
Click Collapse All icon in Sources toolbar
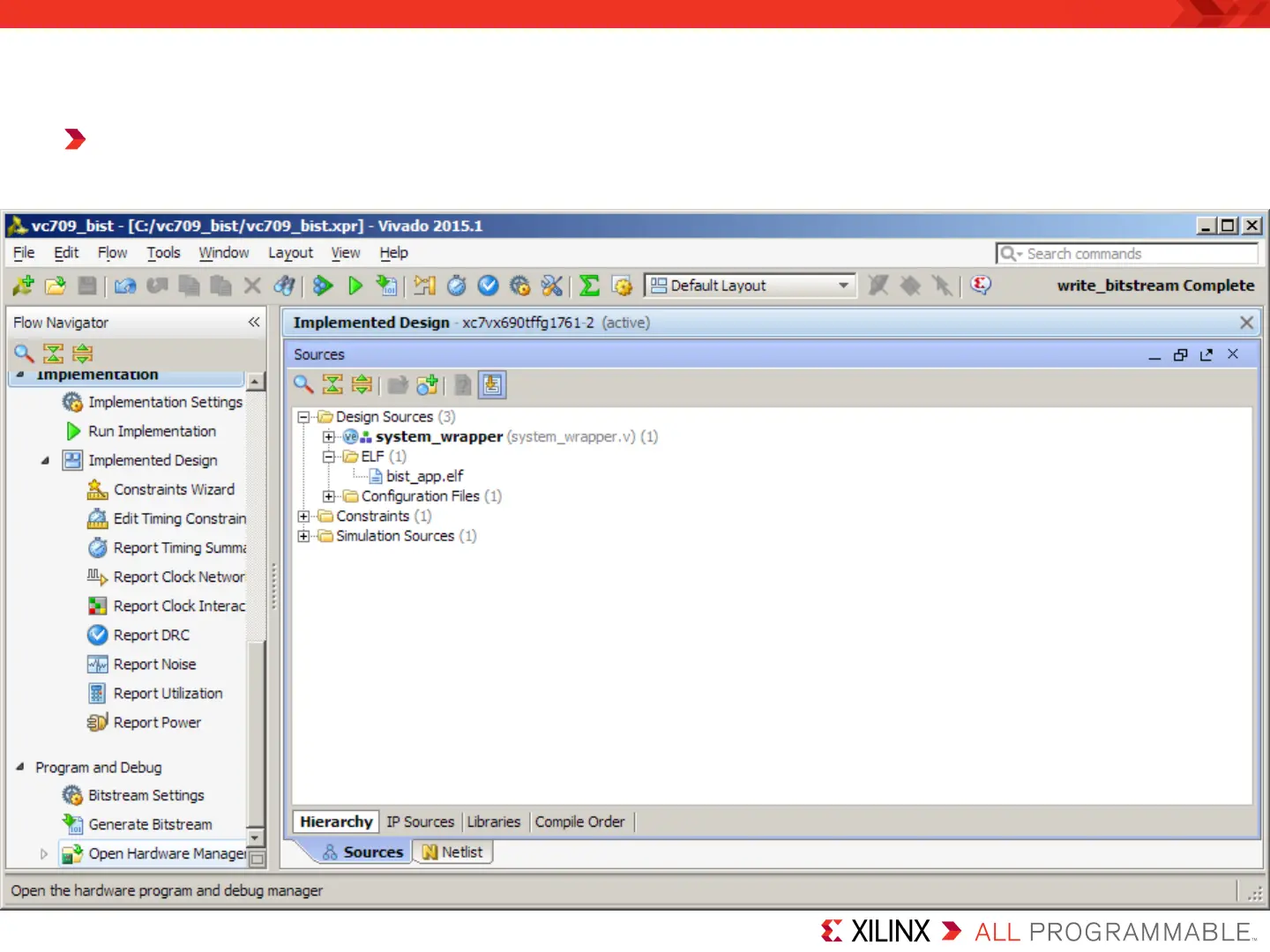[x=332, y=384]
